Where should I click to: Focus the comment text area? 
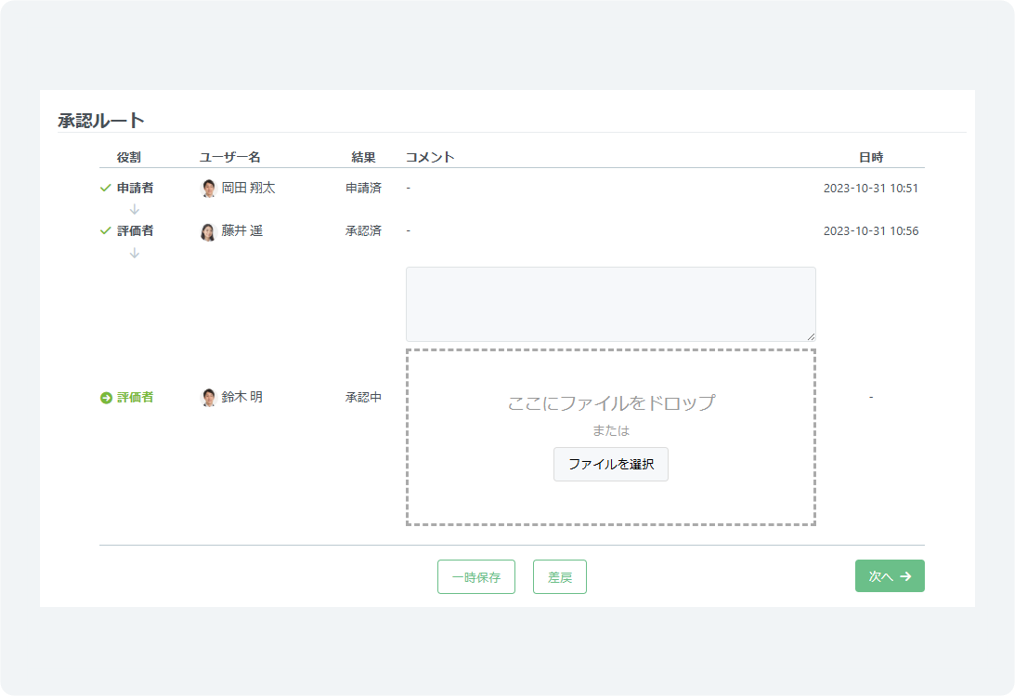[610, 304]
